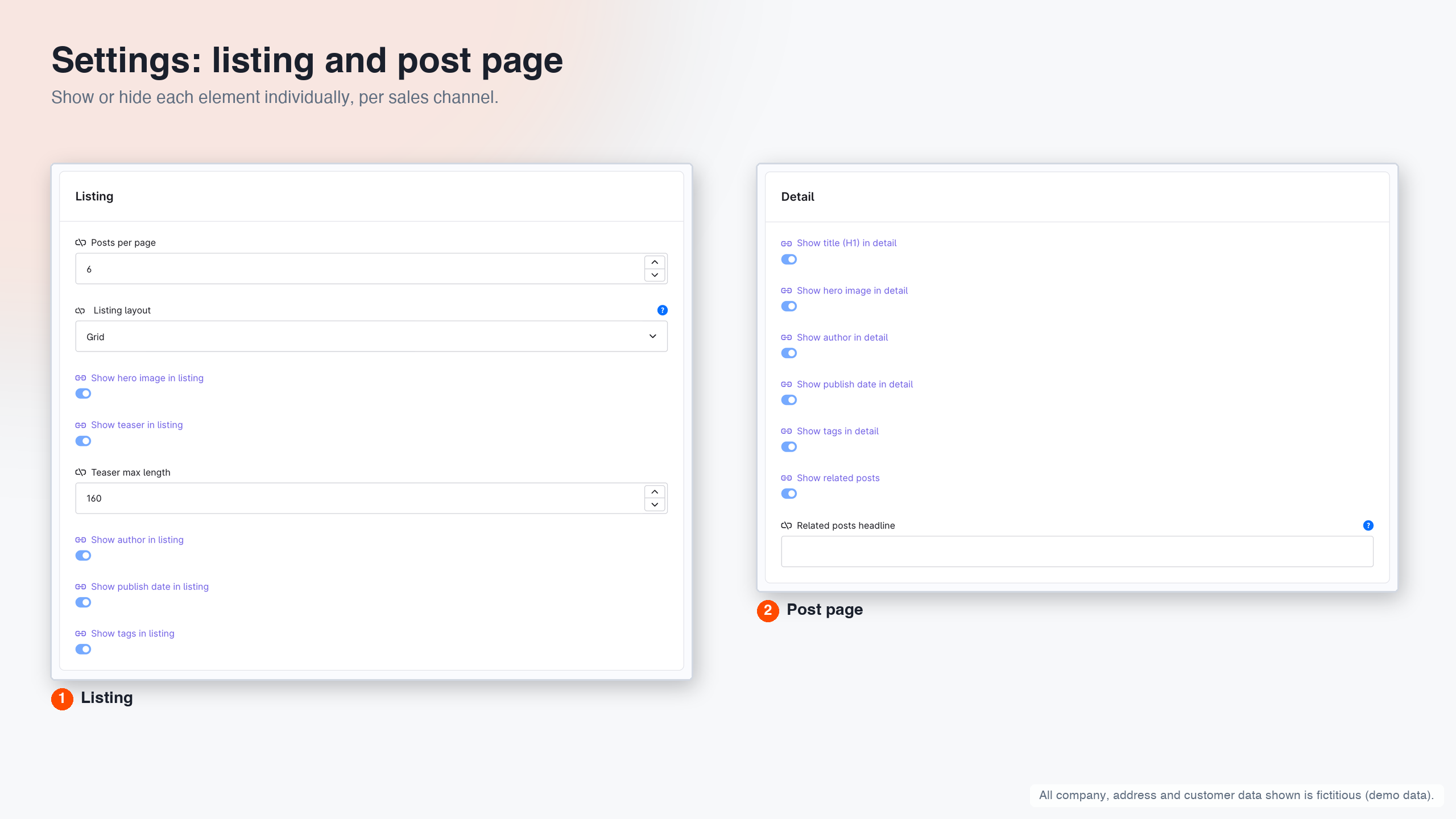
Task: Click link icon next to Show hero image in listing
Action: point(81,378)
